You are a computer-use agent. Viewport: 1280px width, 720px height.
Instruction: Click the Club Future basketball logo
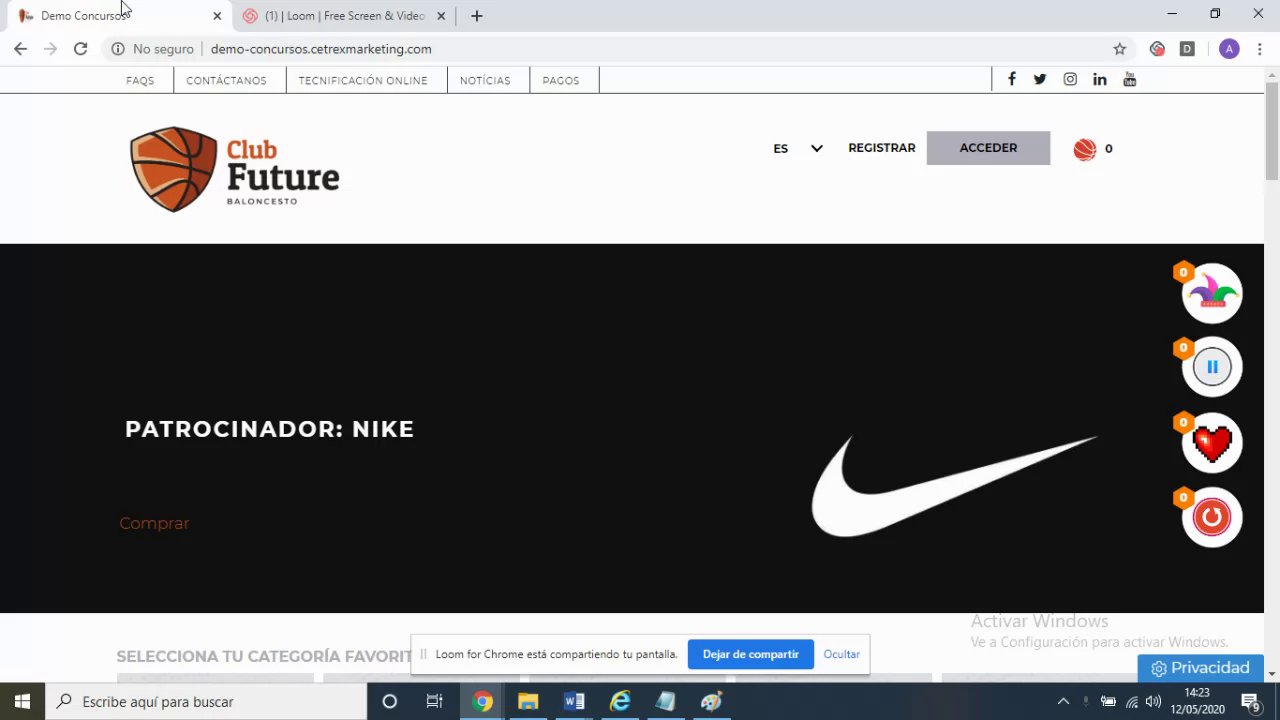234,169
